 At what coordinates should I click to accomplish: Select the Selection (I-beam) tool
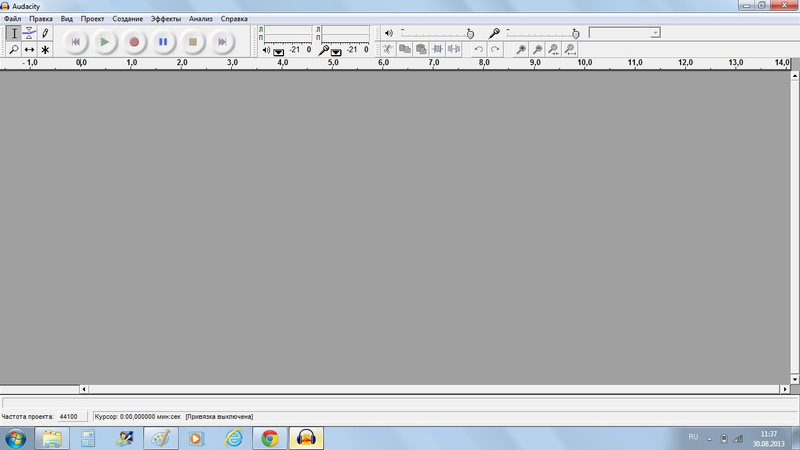coord(14,33)
